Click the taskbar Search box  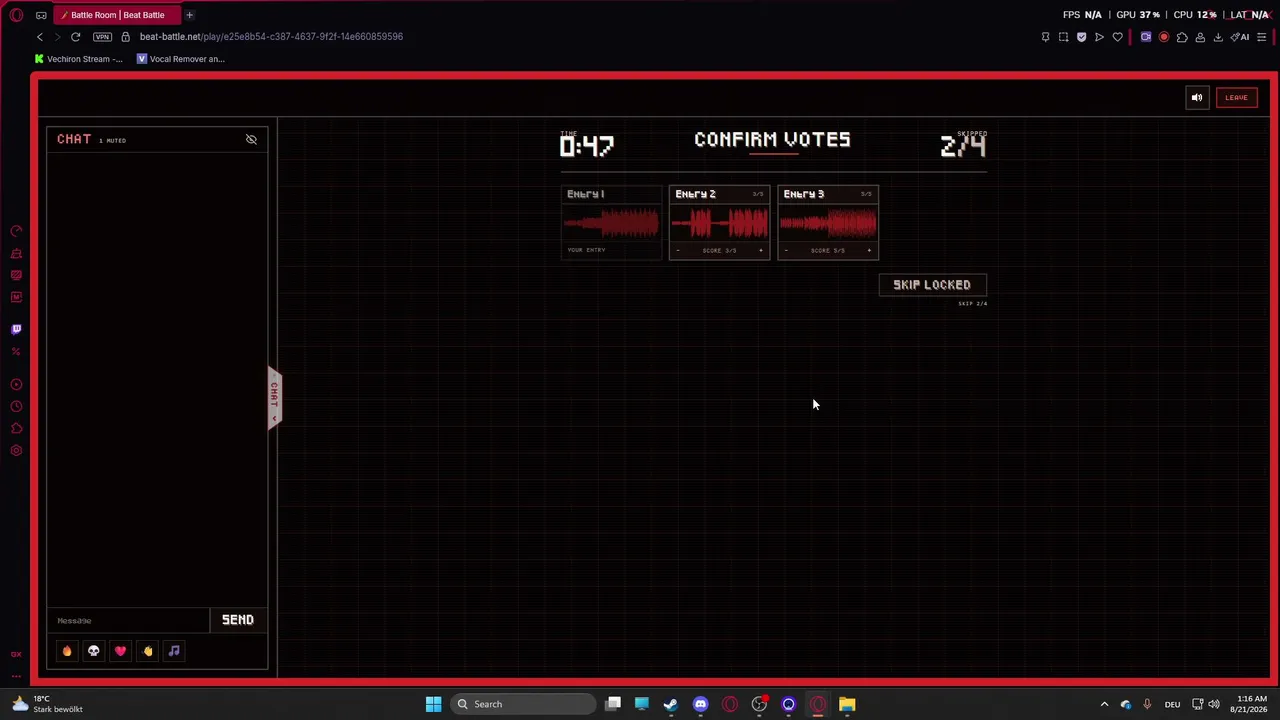pos(522,704)
